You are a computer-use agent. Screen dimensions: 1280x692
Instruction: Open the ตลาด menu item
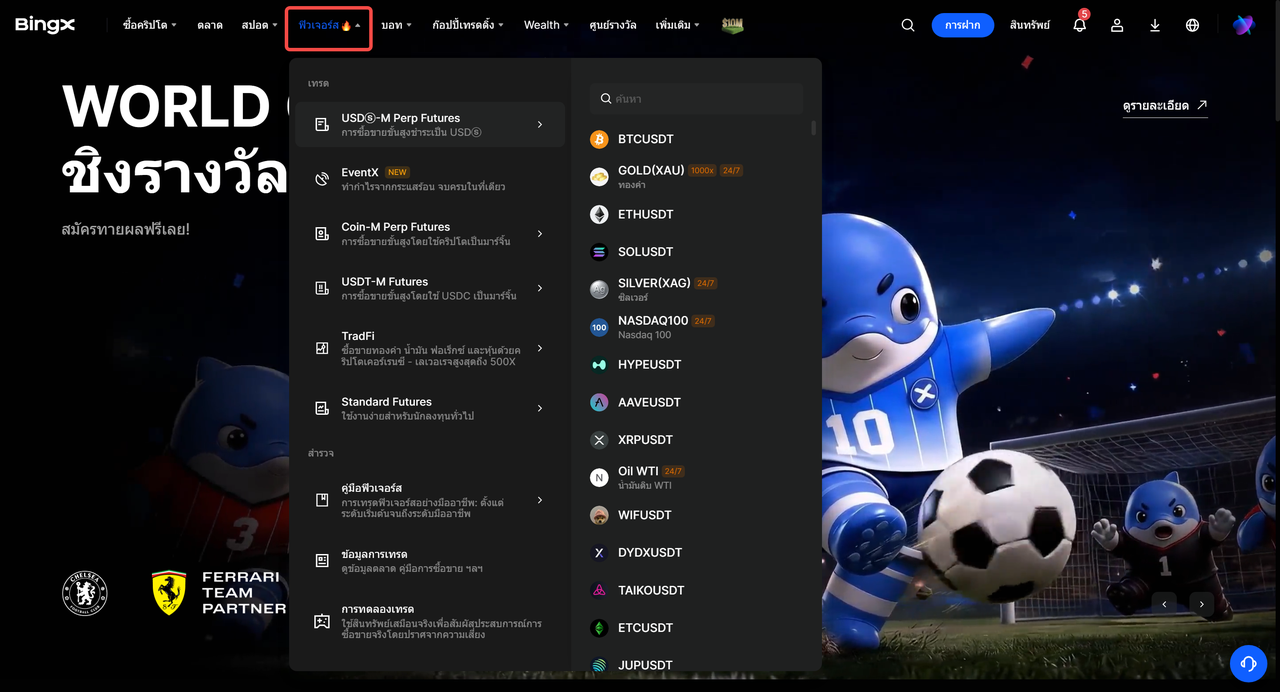[210, 25]
